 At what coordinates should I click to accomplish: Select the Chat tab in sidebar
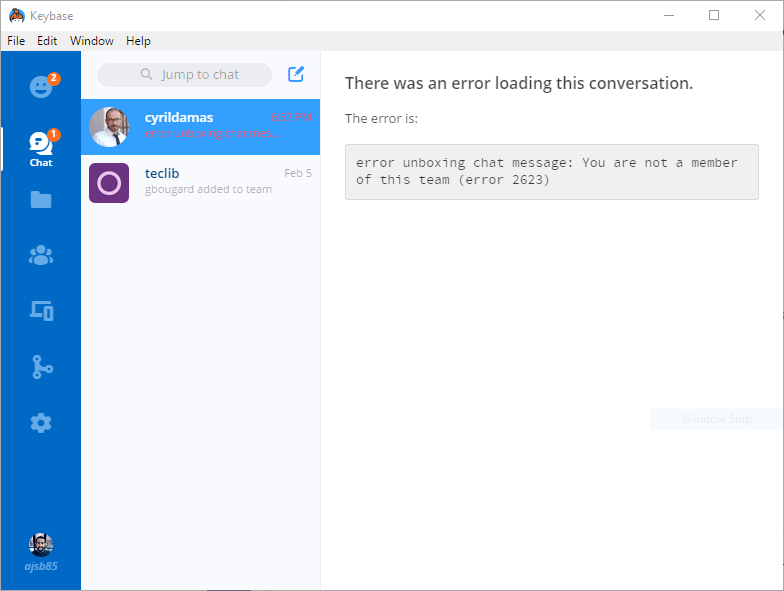40,149
